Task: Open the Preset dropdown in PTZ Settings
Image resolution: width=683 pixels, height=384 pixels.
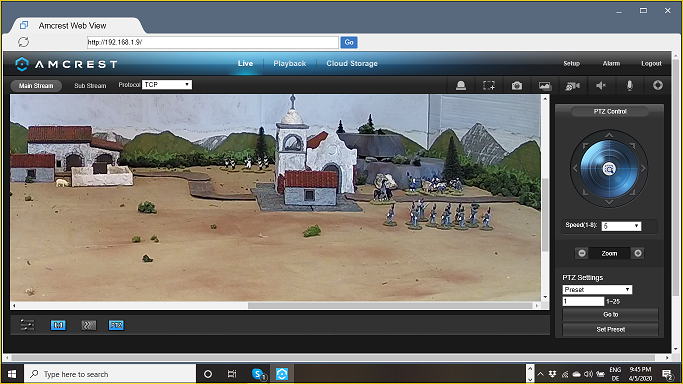Action: 597,290
